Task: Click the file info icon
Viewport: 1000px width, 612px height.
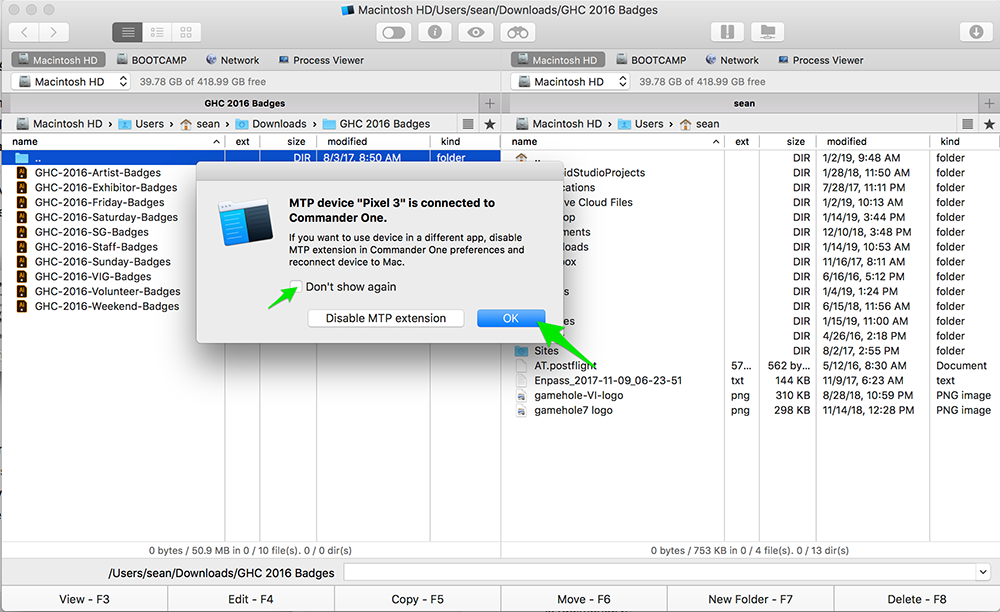Action: 435,32
